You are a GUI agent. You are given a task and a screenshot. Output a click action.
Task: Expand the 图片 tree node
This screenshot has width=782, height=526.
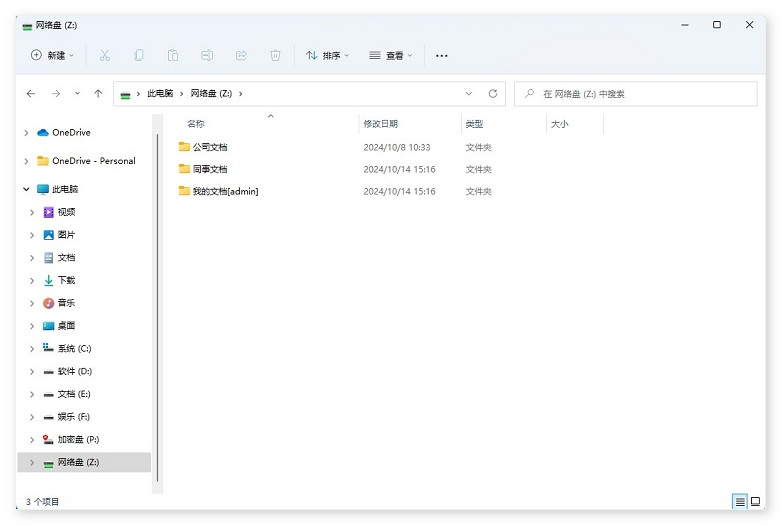tap(32, 235)
